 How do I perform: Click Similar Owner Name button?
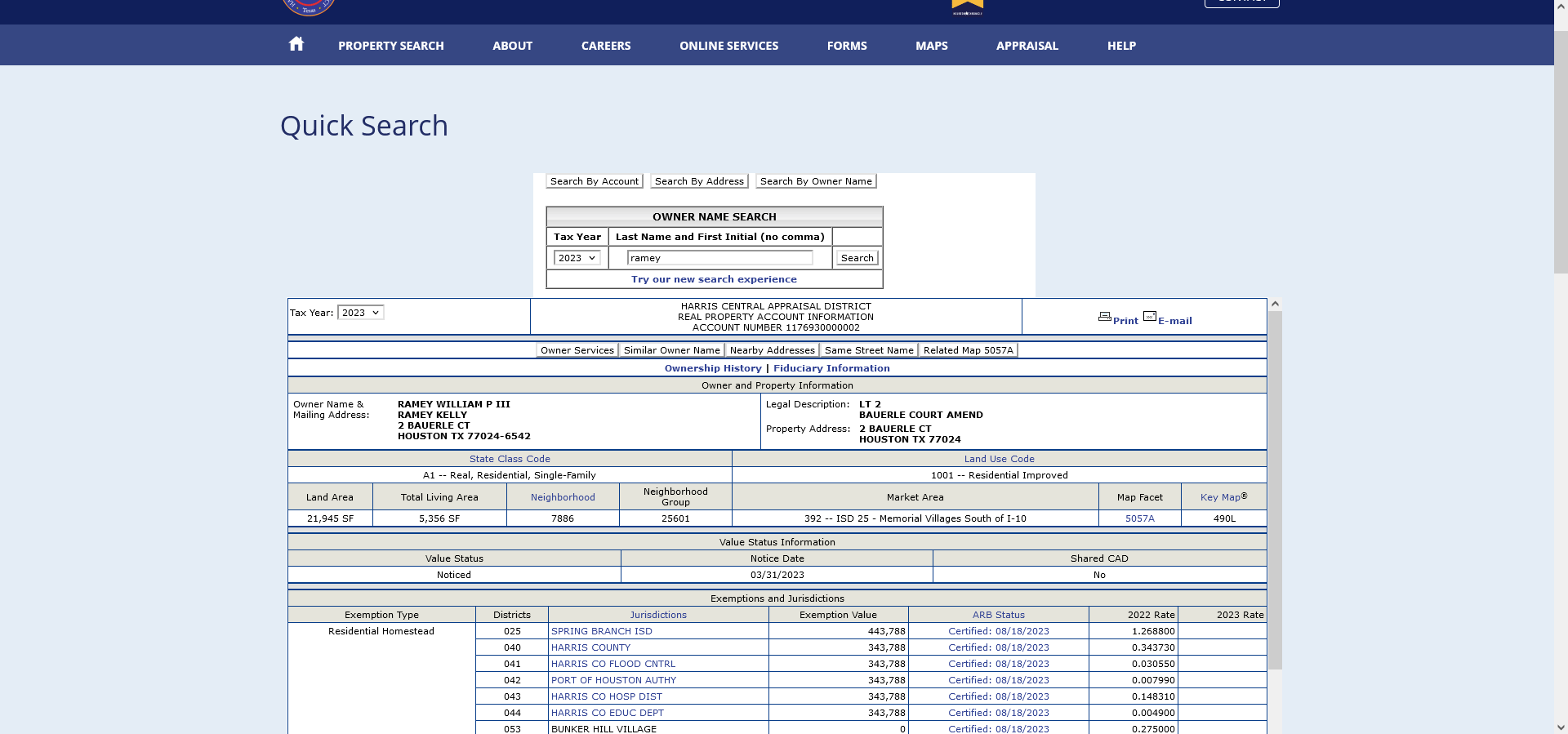[671, 350]
